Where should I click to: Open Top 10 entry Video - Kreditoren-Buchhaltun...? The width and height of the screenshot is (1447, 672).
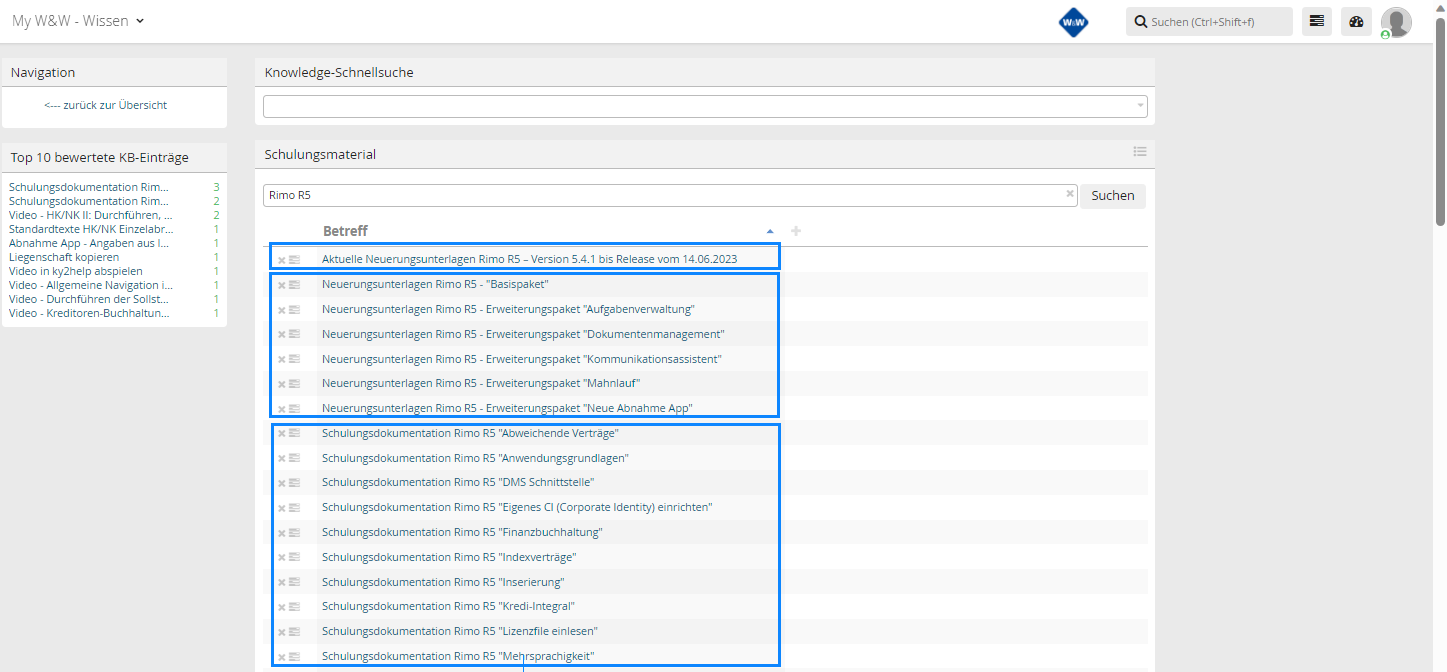click(89, 313)
